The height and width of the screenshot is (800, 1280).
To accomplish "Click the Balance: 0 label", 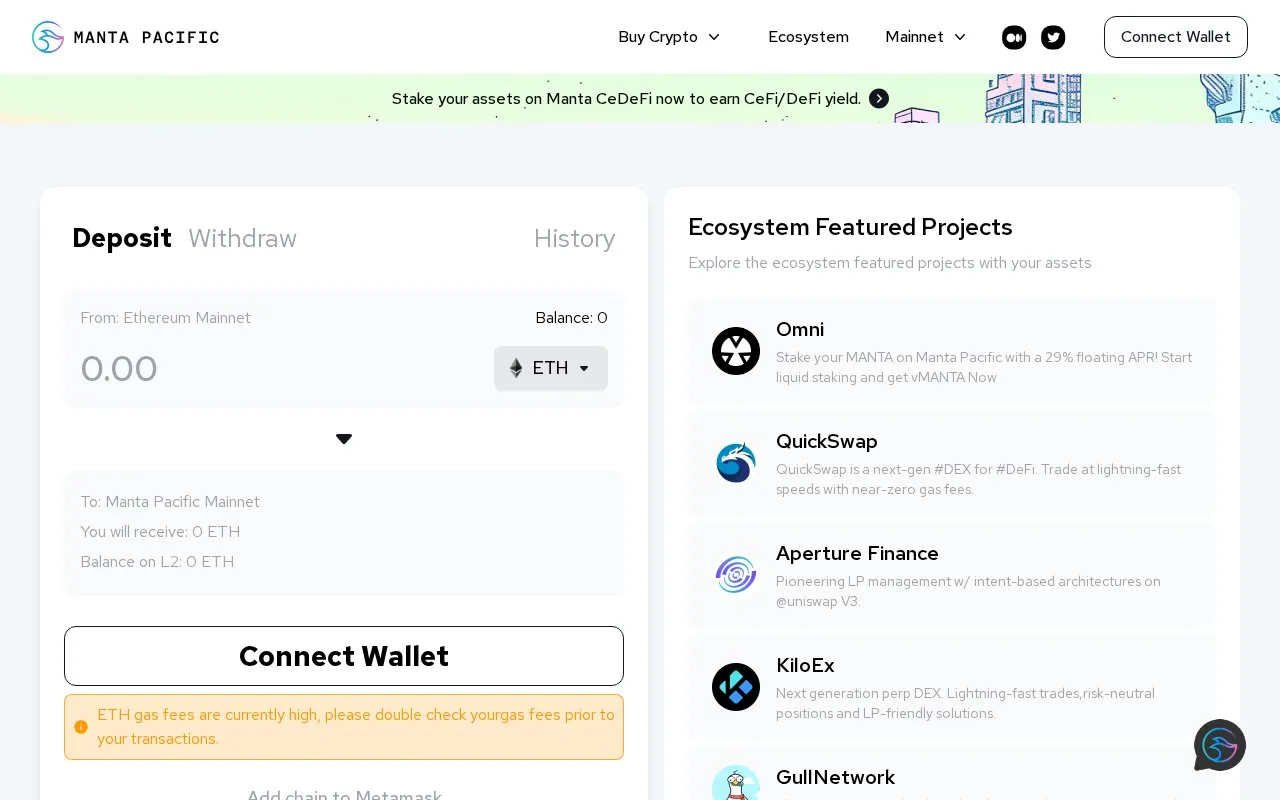I will coord(571,318).
